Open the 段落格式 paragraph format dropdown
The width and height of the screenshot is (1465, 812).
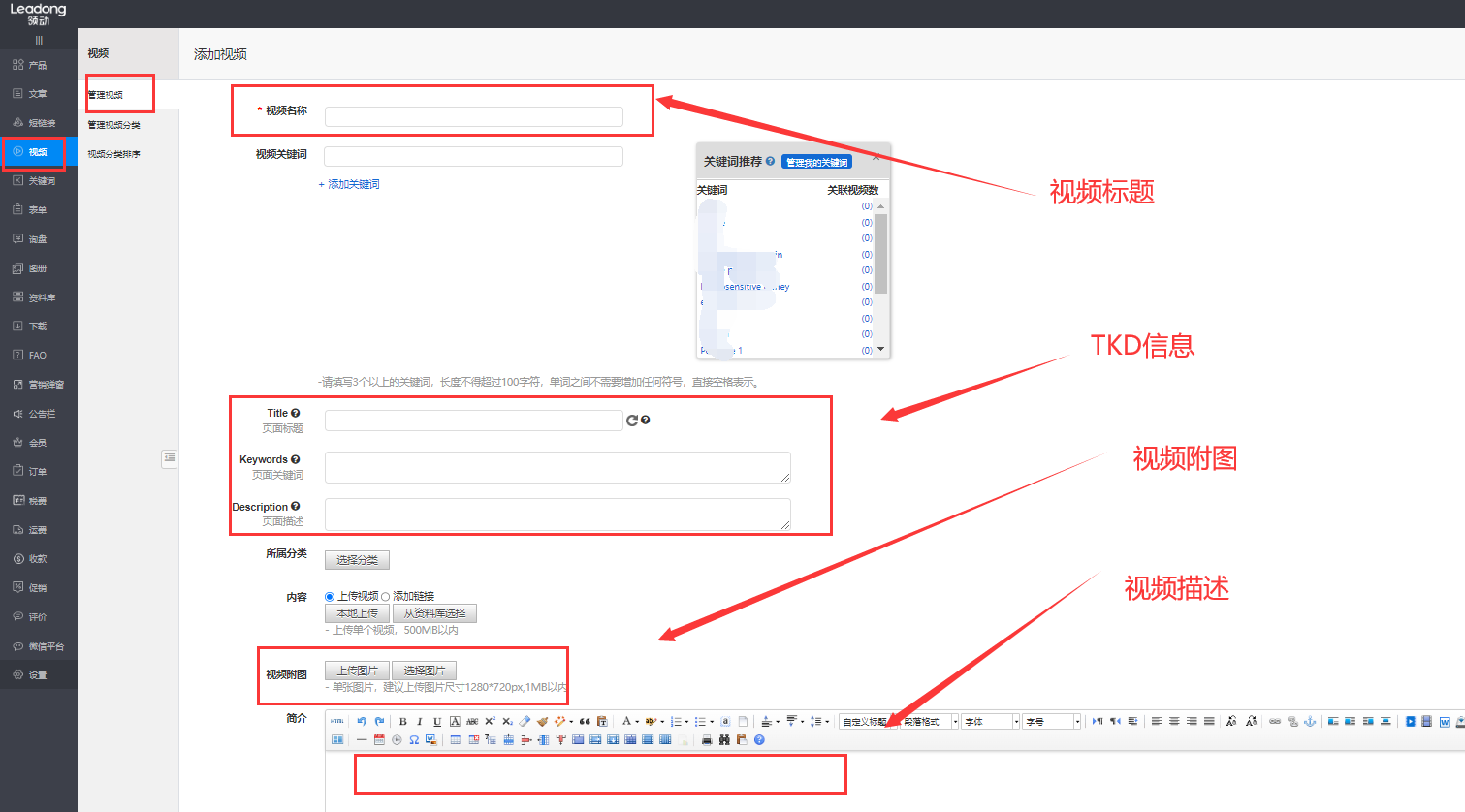click(x=929, y=722)
